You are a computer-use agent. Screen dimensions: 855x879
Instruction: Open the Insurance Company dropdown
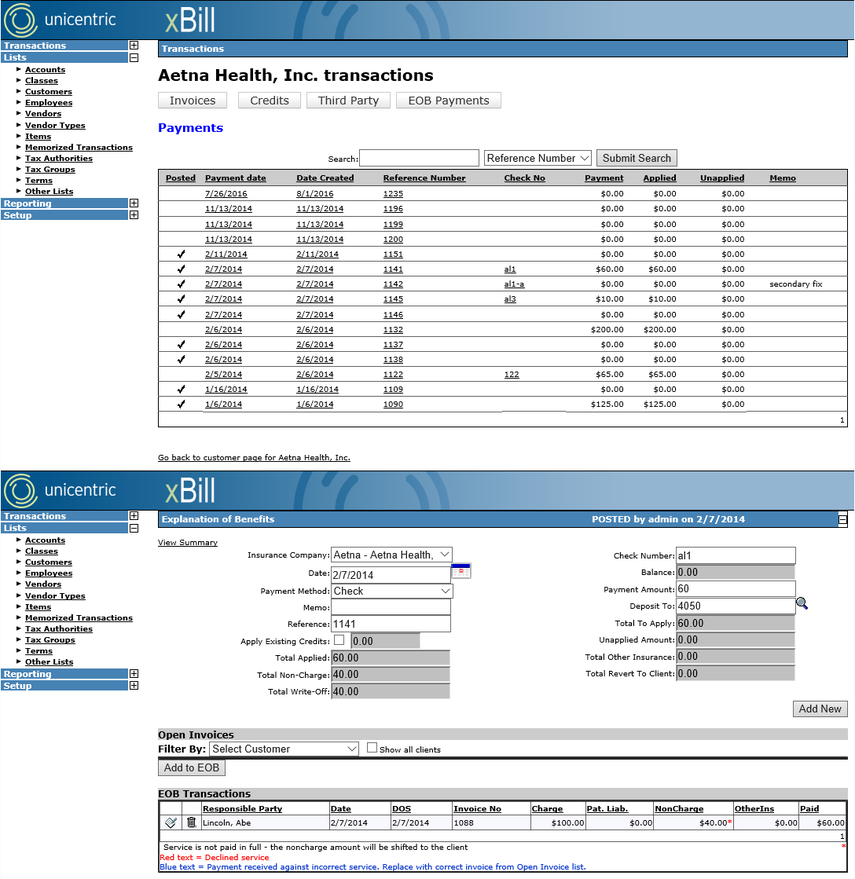391,555
